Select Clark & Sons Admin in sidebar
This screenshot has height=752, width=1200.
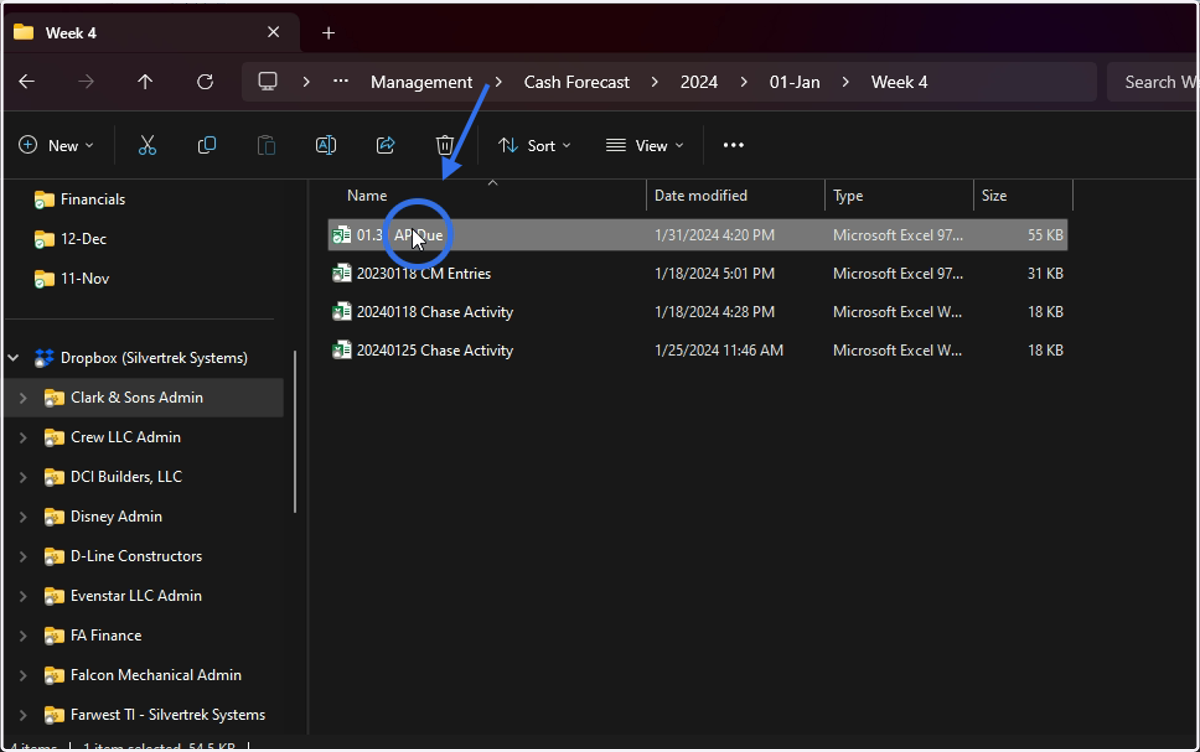[137, 398]
